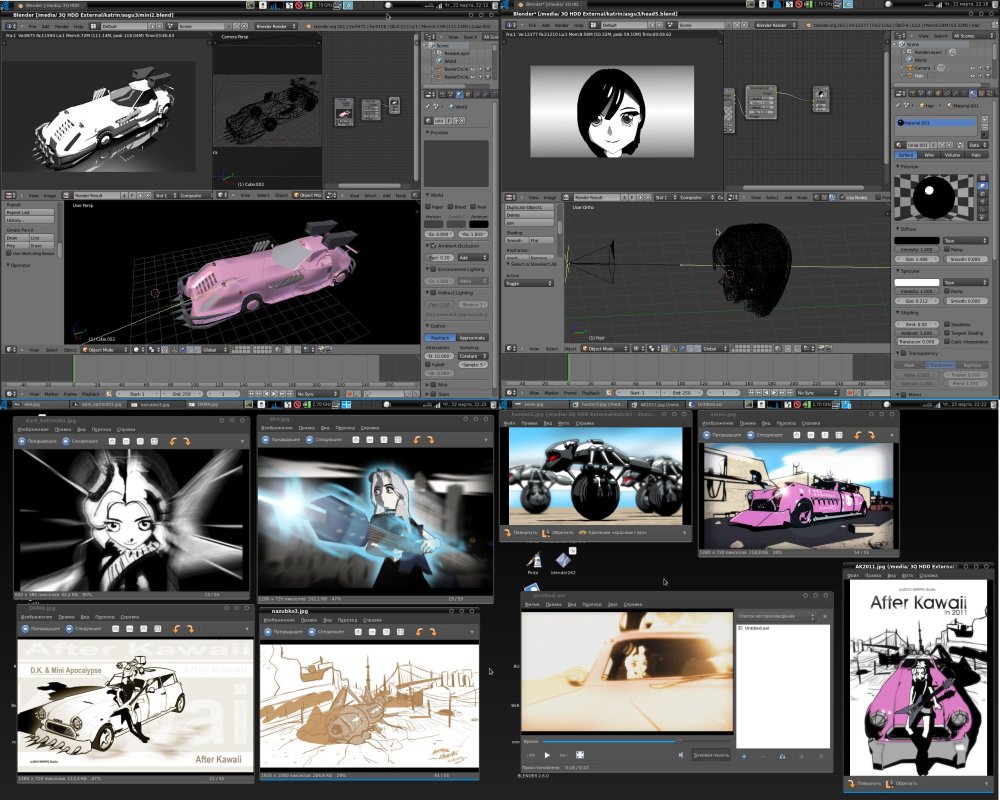Screen dimensions: 1000x800
Task: Toggle Camera visibility eye in head5.blend outliner
Action: [x=973, y=68]
